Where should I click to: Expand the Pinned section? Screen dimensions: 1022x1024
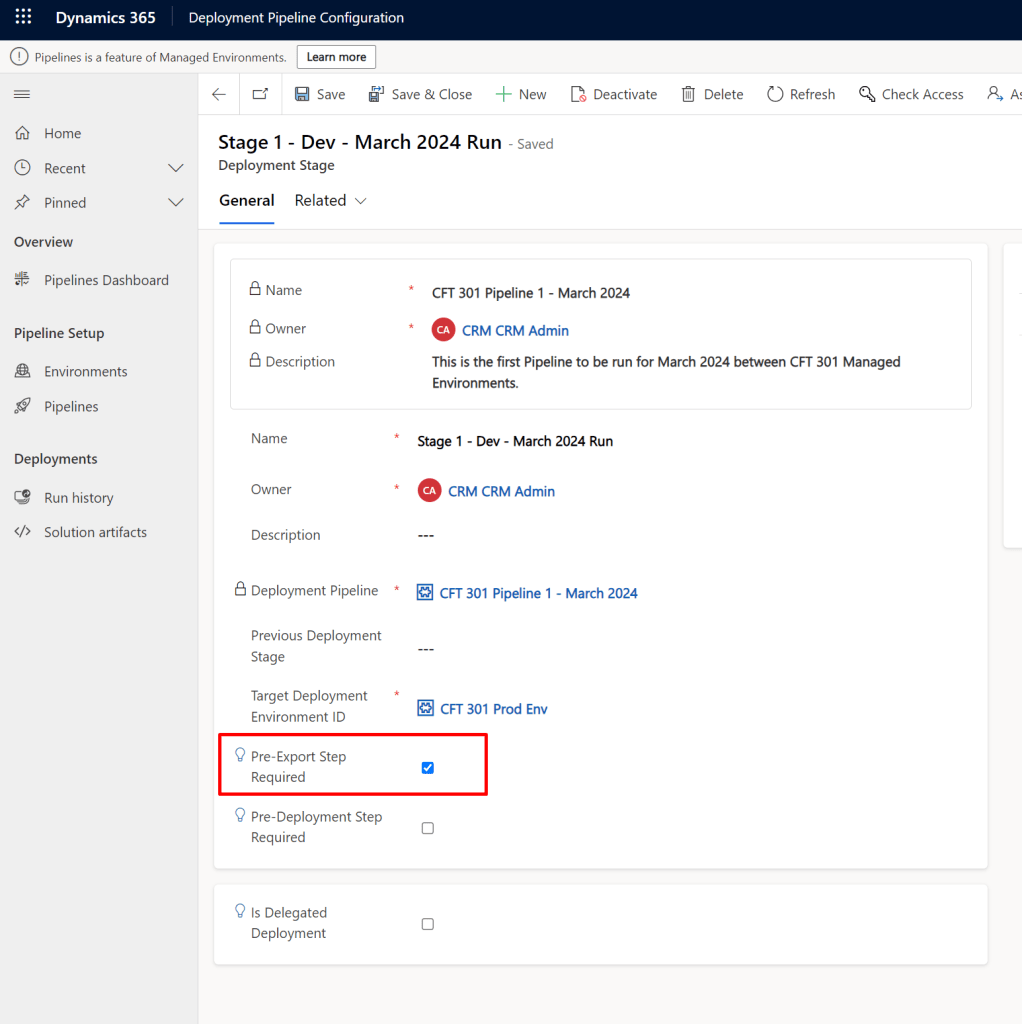coord(176,202)
